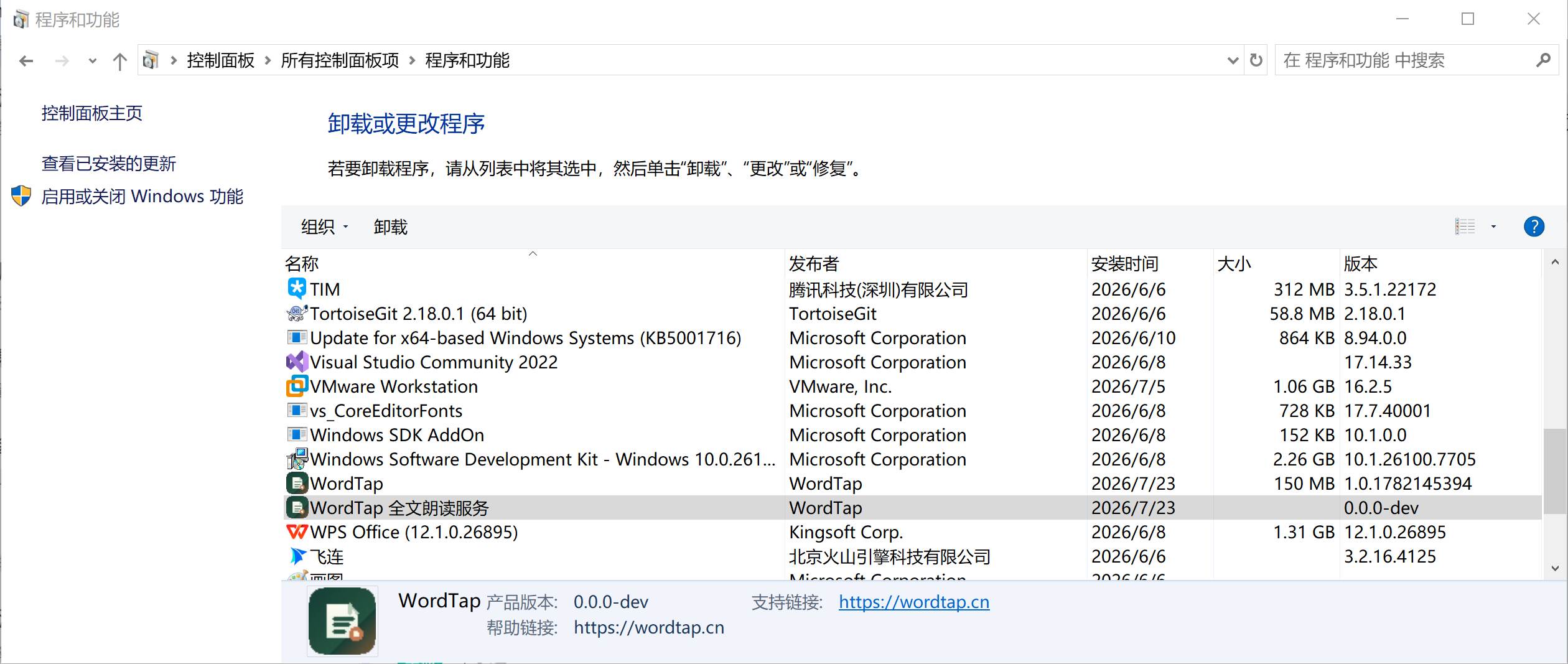Sort by 安装时间 column header
Image resolution: width=1568 pixels, height=664 pixels.
[x=1150, y=263]
